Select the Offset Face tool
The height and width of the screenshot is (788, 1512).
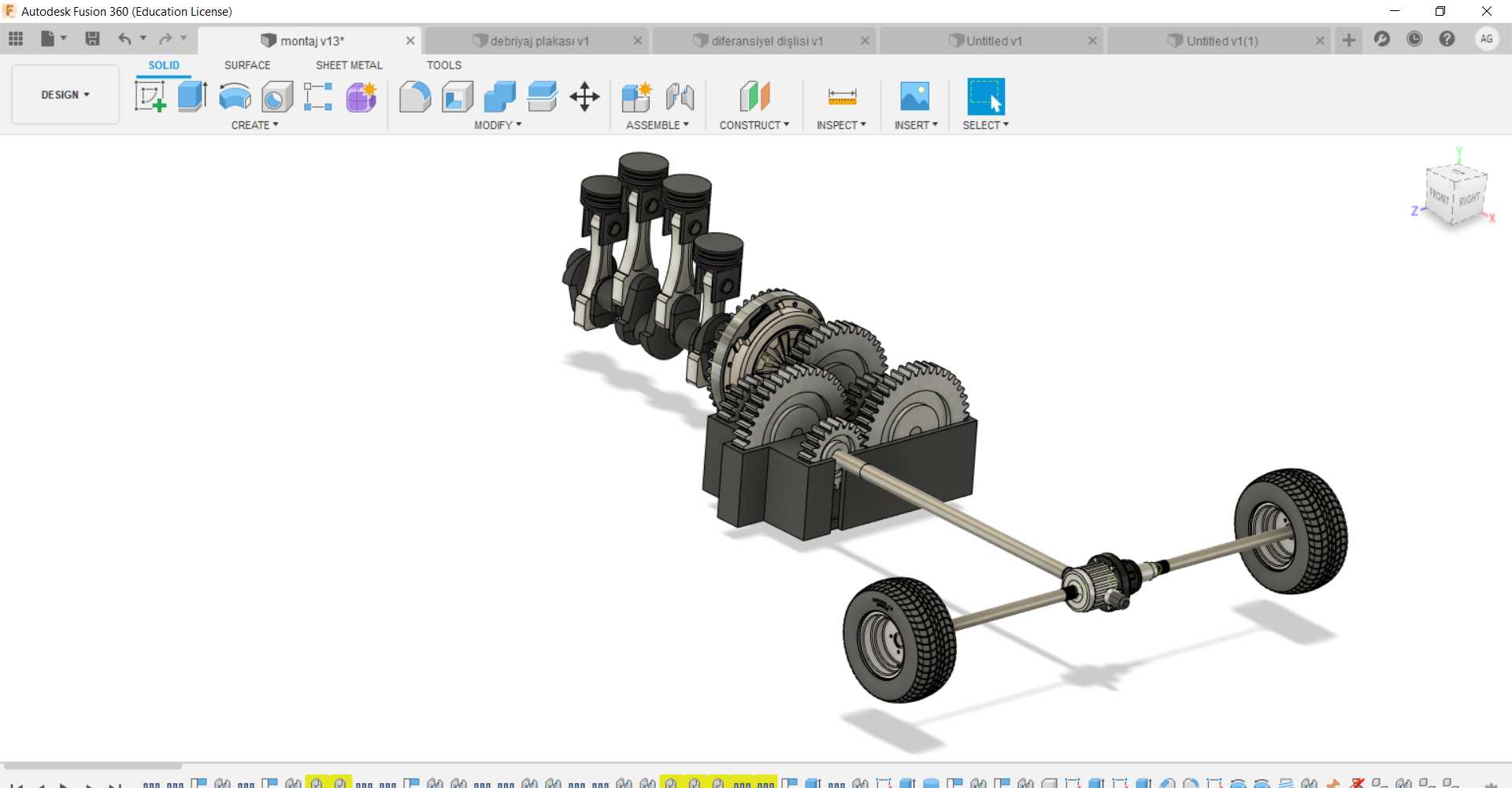[x=543, y=97]
